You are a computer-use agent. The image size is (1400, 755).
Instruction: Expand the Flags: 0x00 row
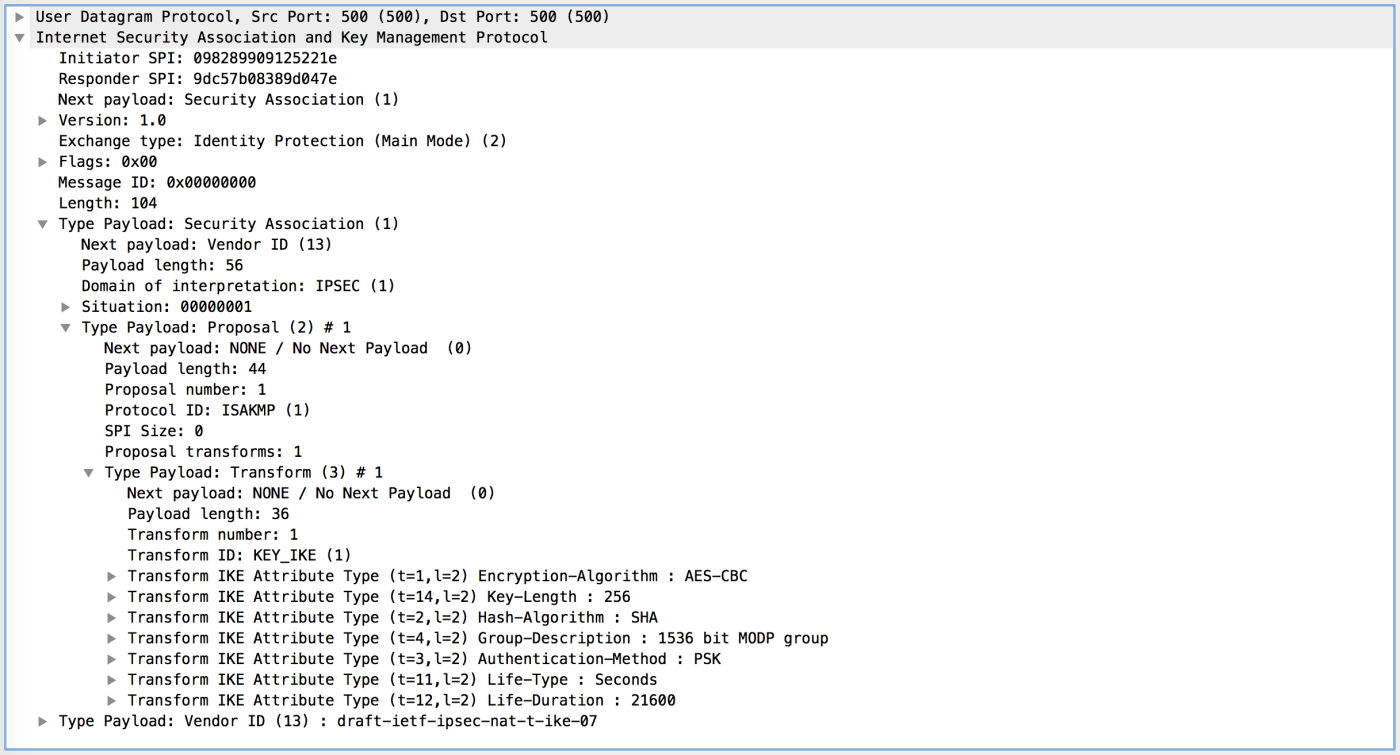(43, 161)
